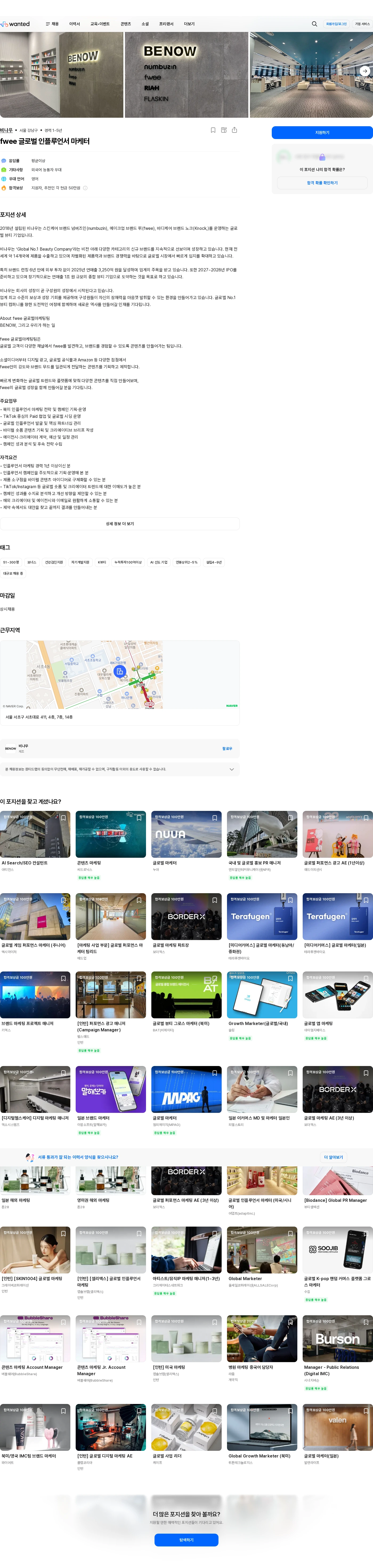The width and height of the screenshot is (373, 1568).
Task: Click the 지원하기 apply button
Action: (322, 132)
